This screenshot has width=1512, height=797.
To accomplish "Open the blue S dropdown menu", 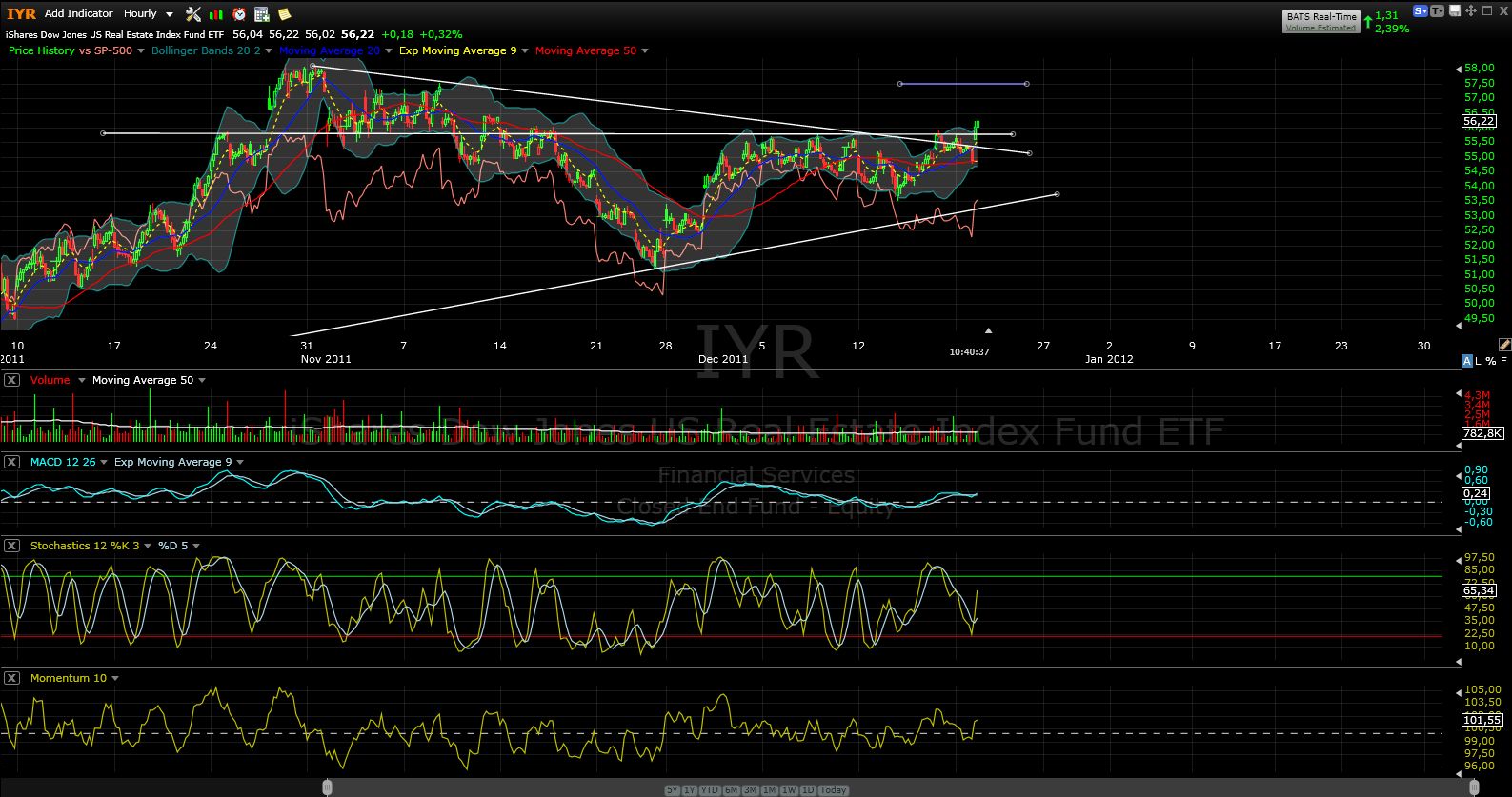I will click(x=1421, y=10).
